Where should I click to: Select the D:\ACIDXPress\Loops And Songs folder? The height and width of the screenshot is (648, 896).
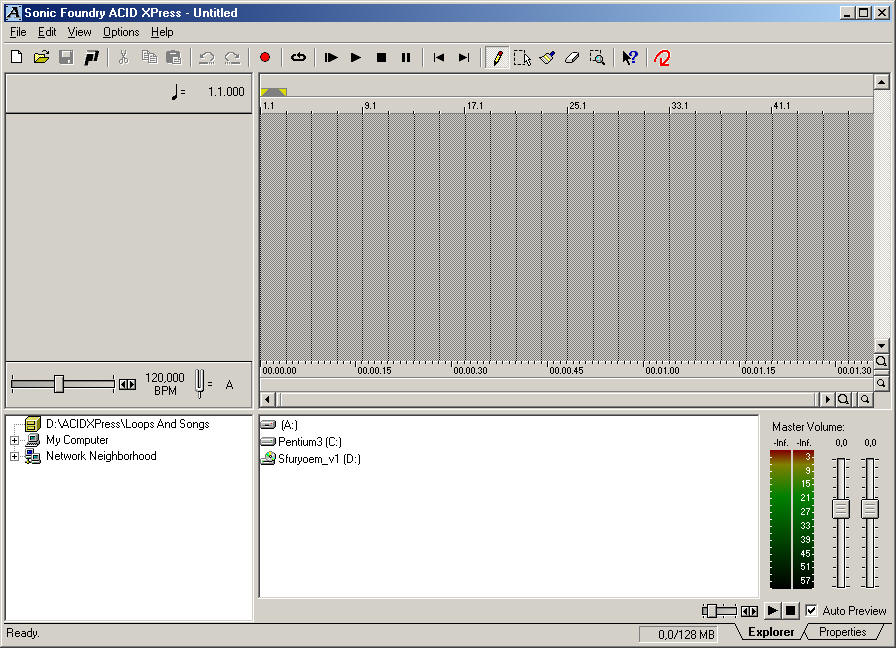click(x=127, y=424)
